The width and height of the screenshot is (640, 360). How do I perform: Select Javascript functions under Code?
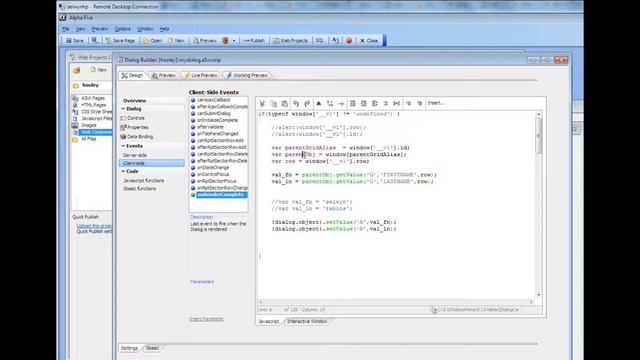pos(143,180)
